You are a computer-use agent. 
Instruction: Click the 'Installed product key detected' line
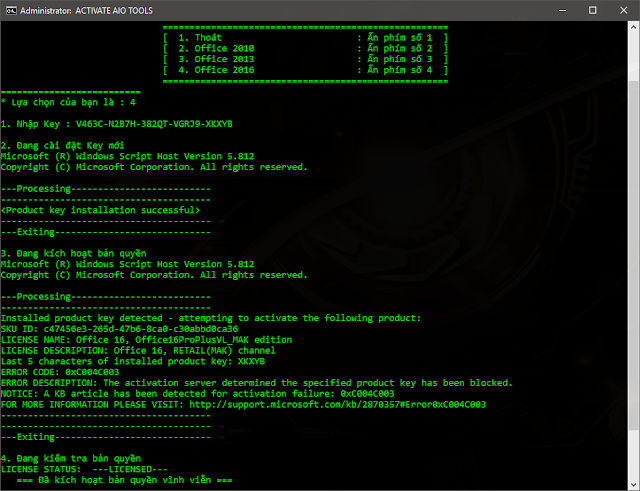point(211,318)
